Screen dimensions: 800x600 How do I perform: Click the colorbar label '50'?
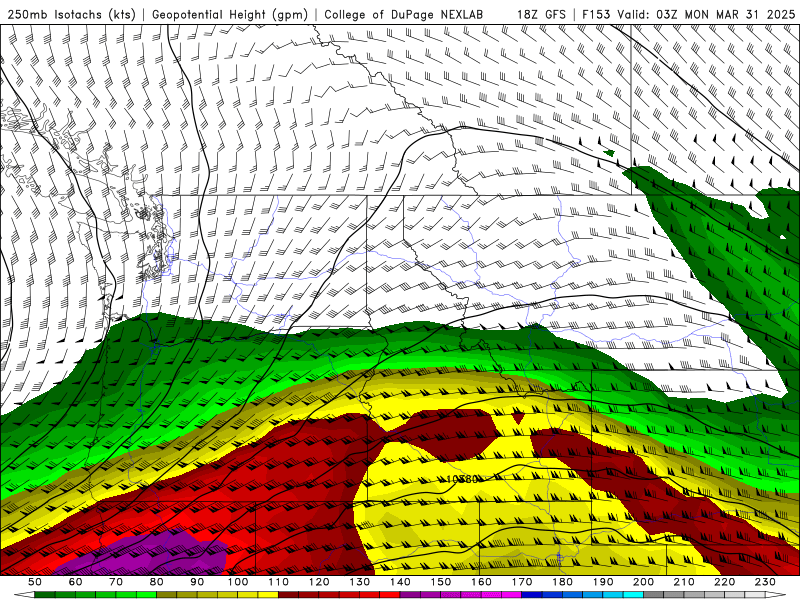click(x=35, y=582)
